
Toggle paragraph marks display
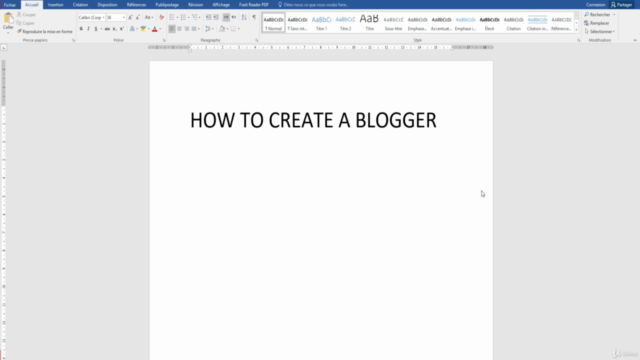click(254, 18)
